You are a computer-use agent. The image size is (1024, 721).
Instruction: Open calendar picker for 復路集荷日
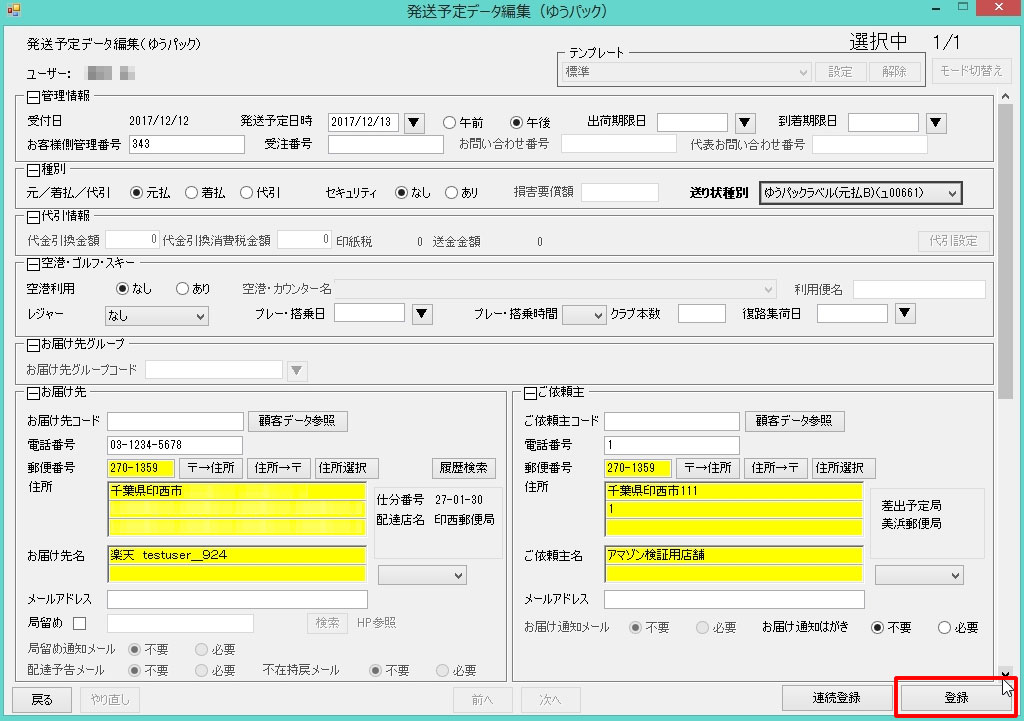[x=905, y=314]
